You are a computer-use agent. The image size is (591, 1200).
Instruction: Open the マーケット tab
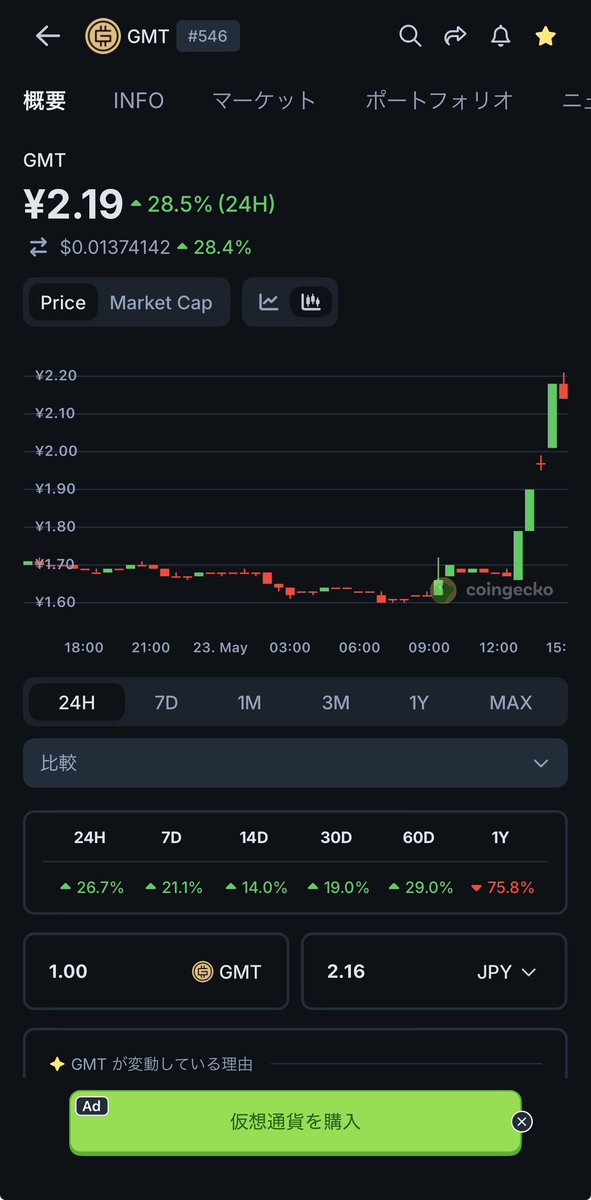[264, 100]
